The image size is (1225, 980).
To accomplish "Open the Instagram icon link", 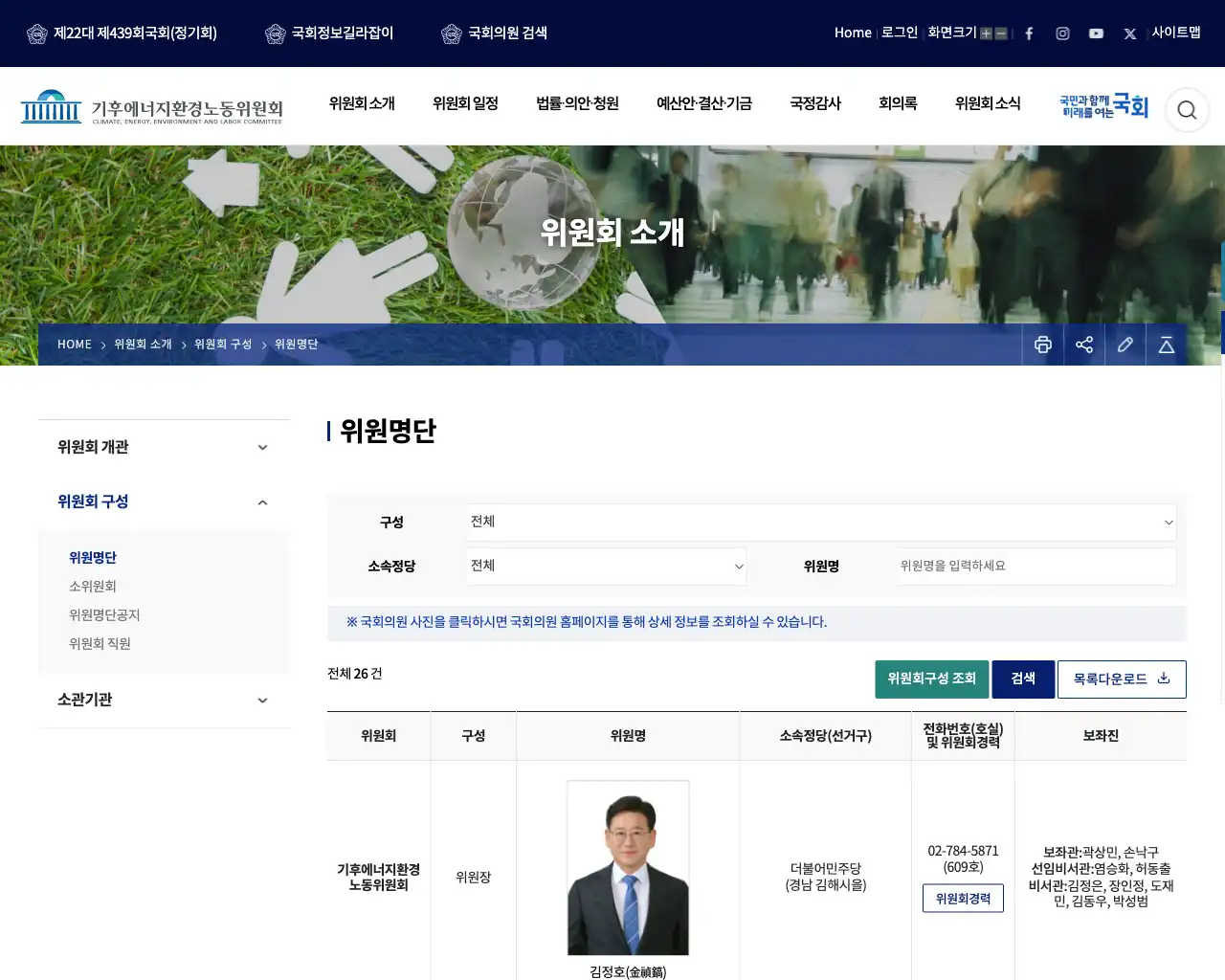I will point(1062,33).
